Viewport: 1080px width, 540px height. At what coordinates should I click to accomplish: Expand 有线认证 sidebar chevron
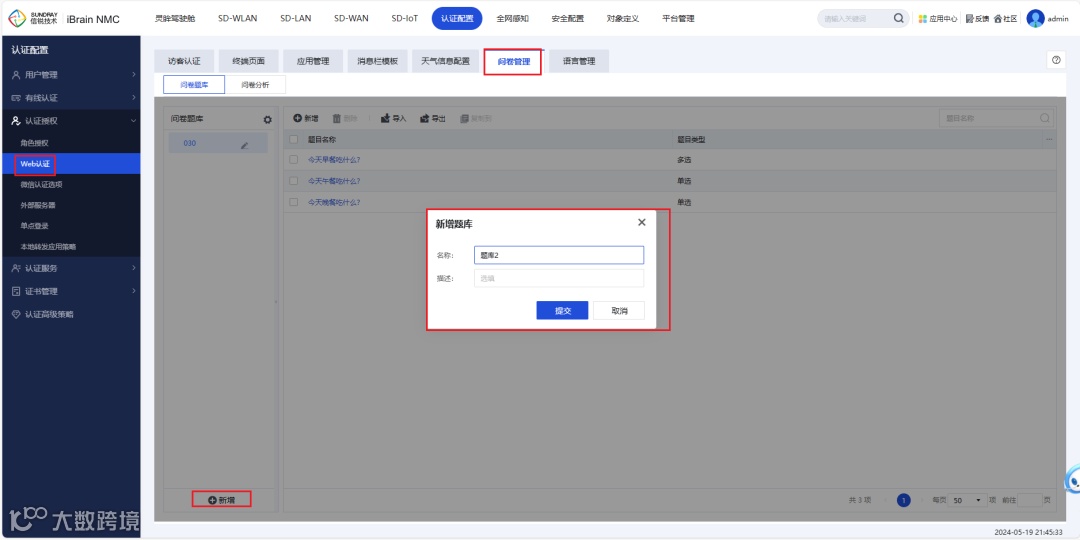pyautogui.click(x=134, y=98)
